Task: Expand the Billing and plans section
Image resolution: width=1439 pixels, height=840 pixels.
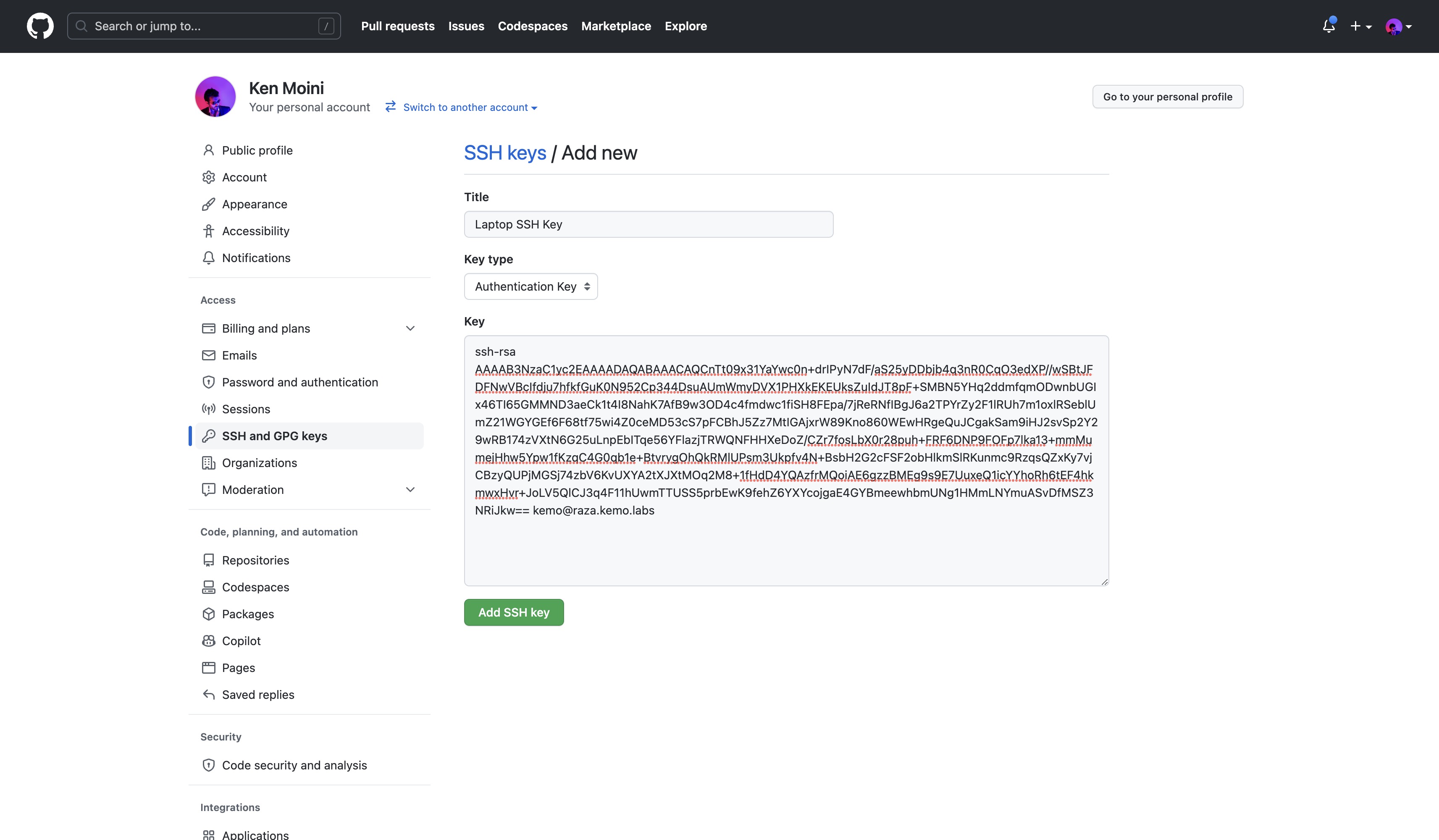Action: pyautogui.click(x=410, y=328)
